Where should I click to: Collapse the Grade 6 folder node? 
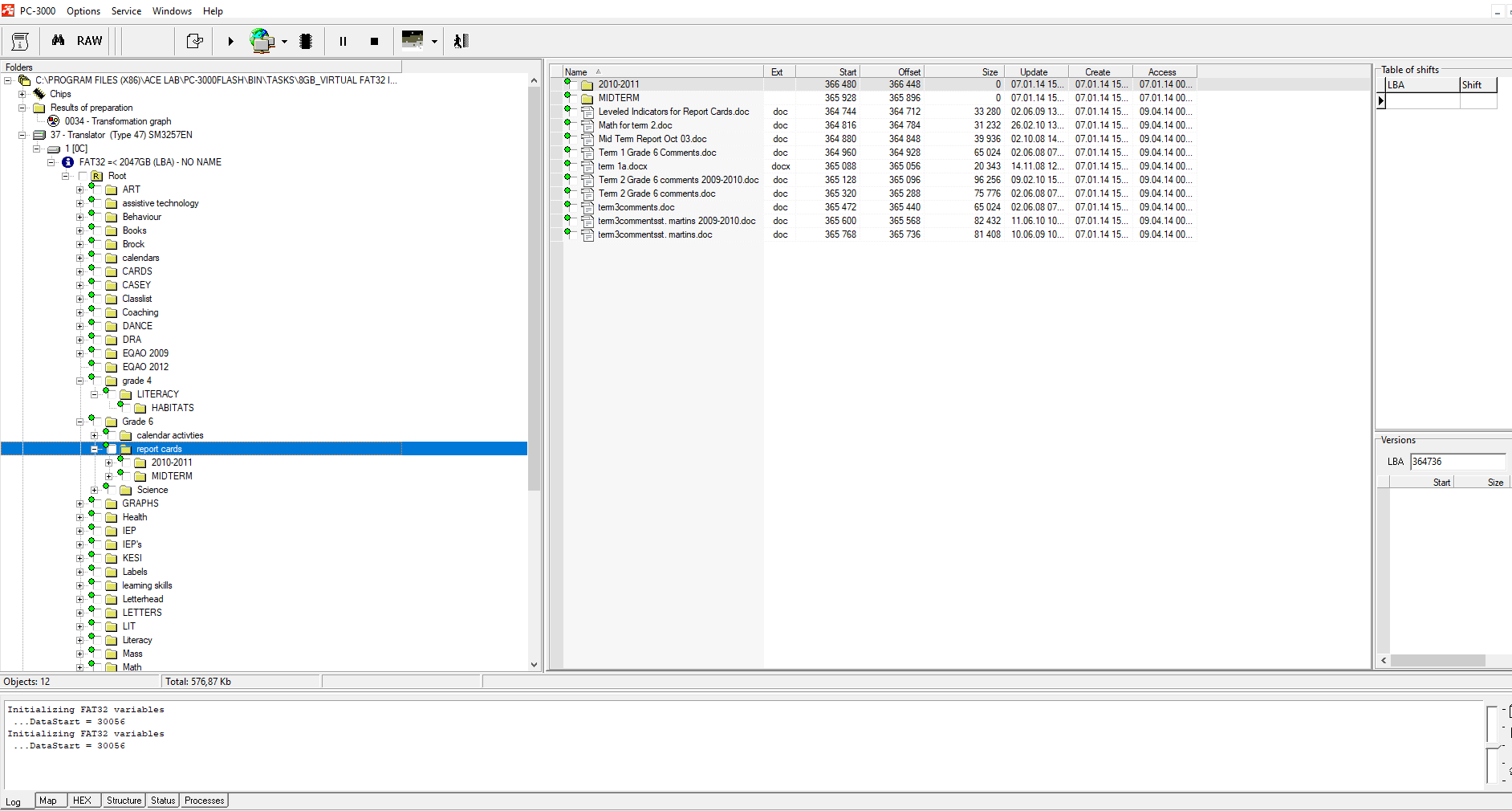(x=79, y=422)
